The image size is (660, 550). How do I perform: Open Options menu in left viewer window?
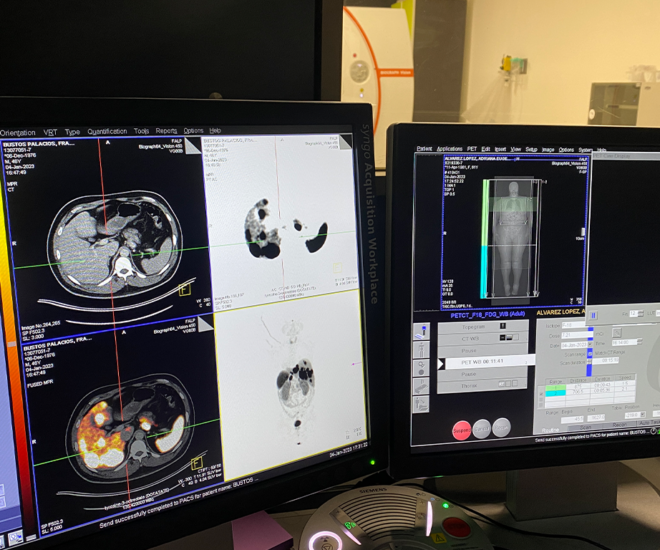tap(193, 130)
